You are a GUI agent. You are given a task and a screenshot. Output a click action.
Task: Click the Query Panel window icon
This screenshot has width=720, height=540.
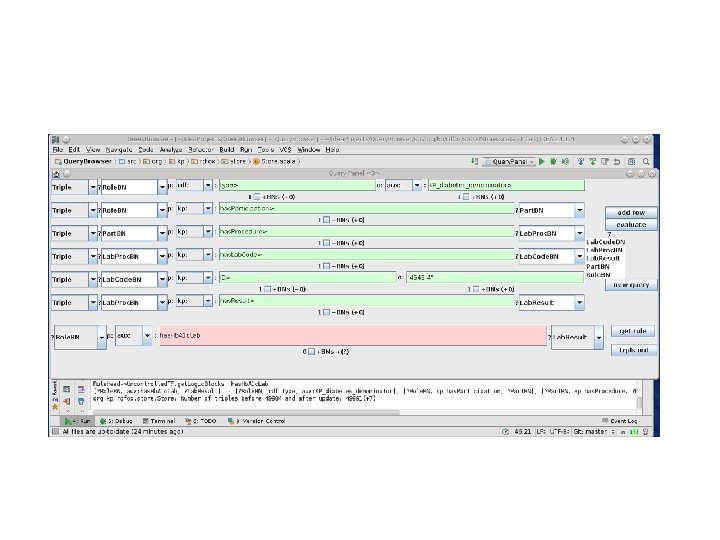click(56, 174)
